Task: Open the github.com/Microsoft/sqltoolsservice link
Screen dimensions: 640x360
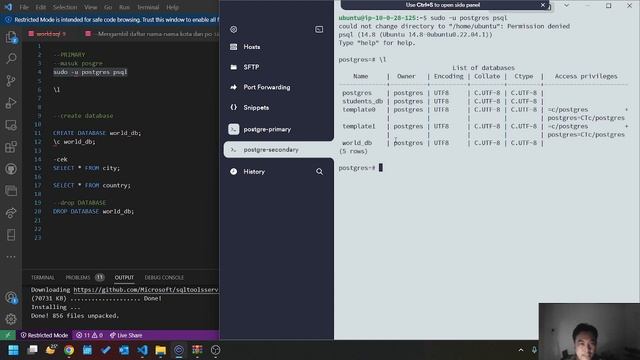Action: click(146, 290)
